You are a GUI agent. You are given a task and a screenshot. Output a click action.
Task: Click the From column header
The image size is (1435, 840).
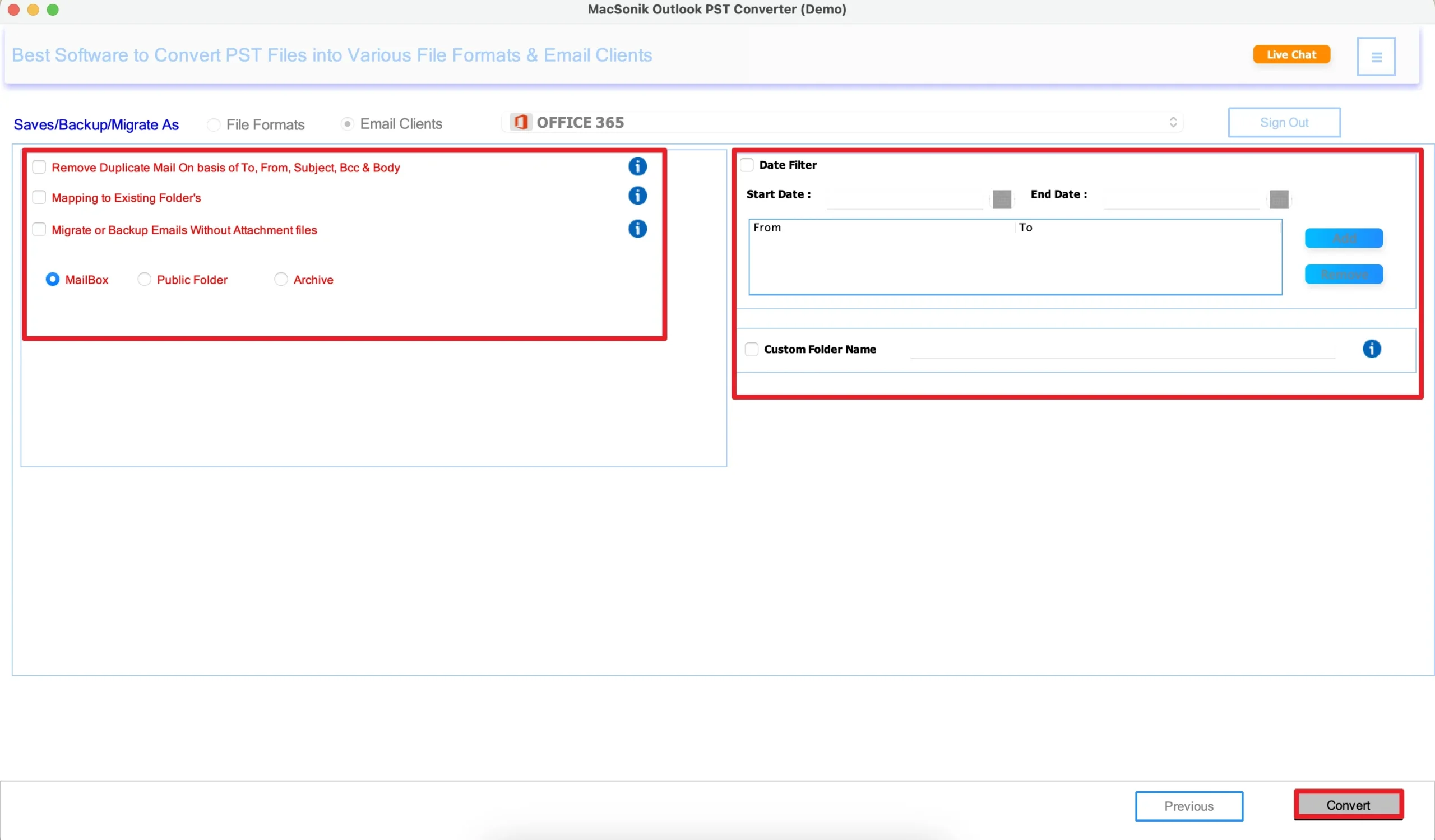882,228
